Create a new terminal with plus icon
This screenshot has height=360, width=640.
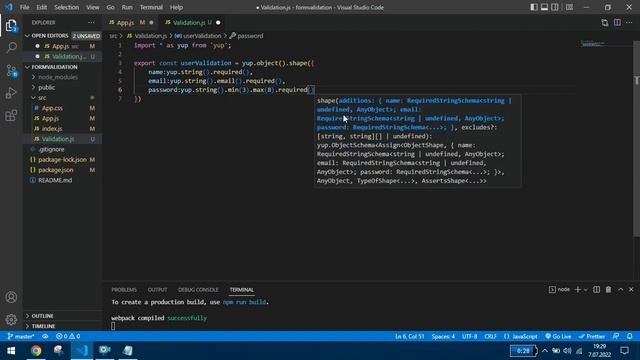(x=578, y=289)
